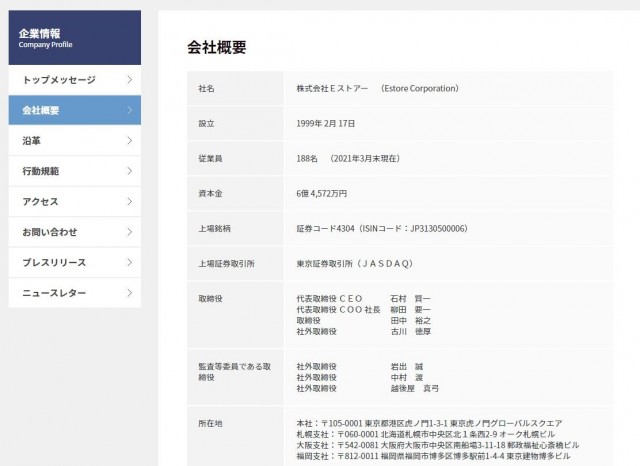Click the 企業情報 Company Profile header
The image size is (640, 466).
[75, 38]
